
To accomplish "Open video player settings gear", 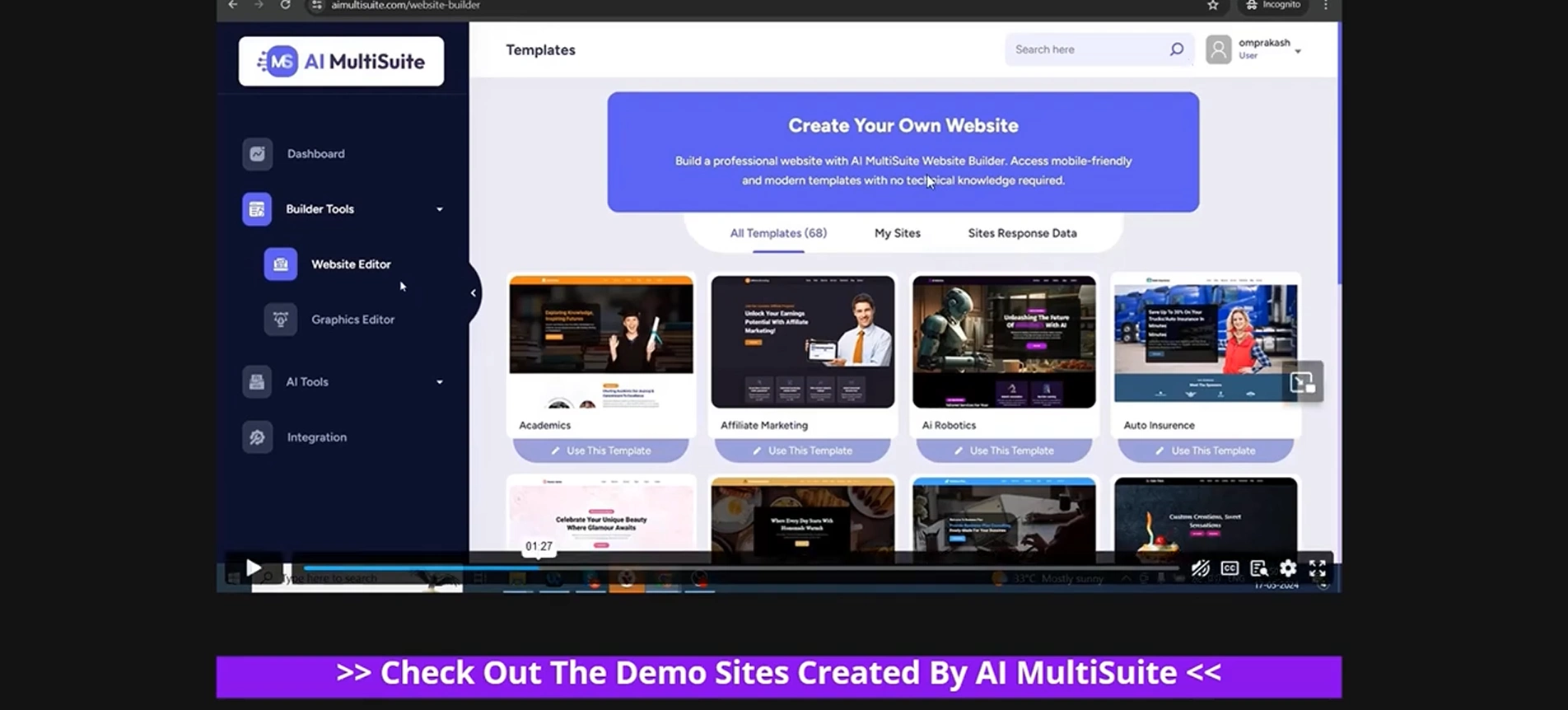I will [1288, 568].
